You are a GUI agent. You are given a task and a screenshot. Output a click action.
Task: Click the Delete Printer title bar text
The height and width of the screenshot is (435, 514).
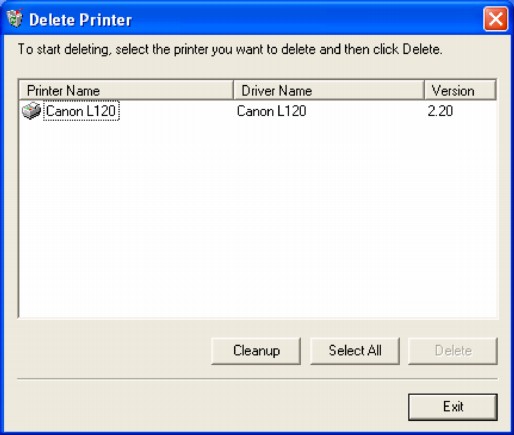click(80, 20)
